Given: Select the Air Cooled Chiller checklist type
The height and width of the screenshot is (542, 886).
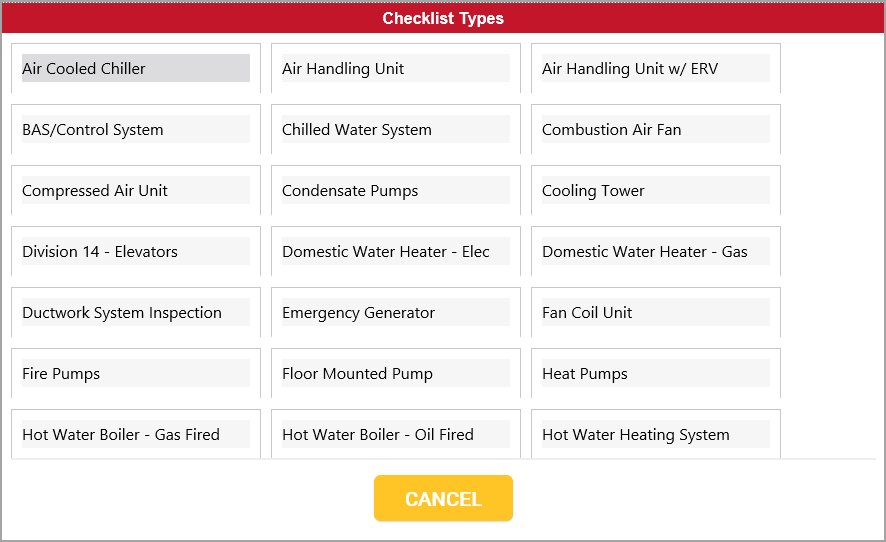Looking at the screenshot, I should coord(136,69).
